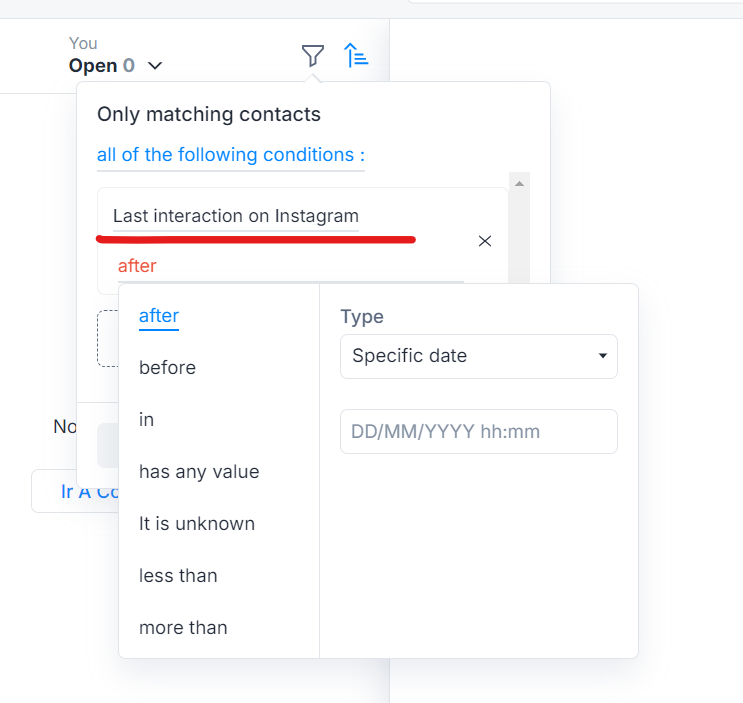Select the "less than" operator option

(178, 576)
